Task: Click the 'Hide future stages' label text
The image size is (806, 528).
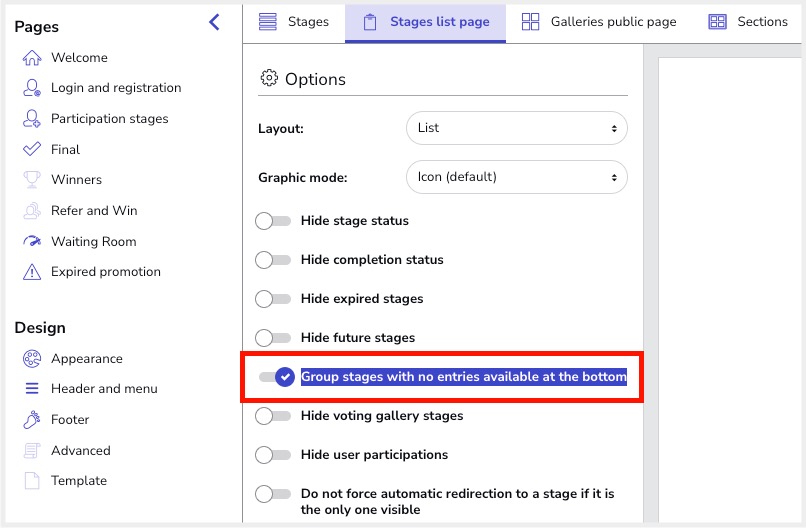Action: pos(358,338)
